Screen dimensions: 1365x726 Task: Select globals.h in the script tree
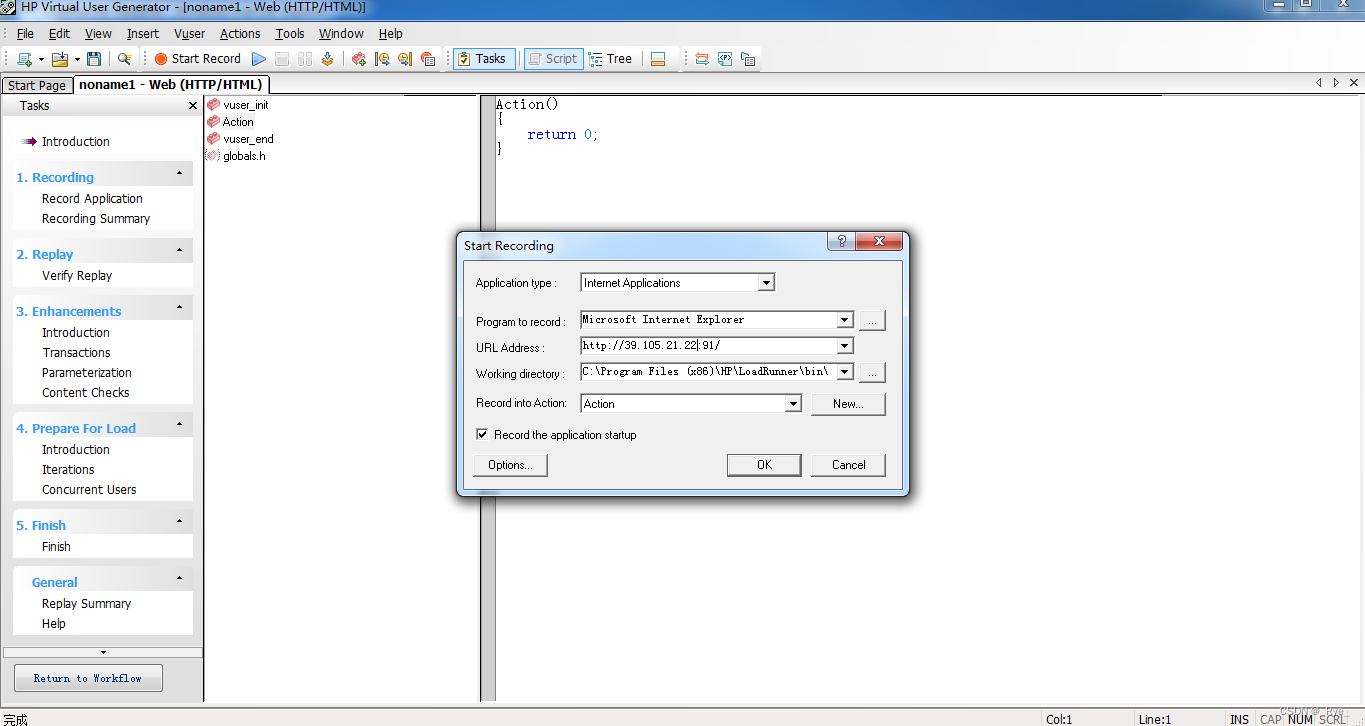point(244,156)
